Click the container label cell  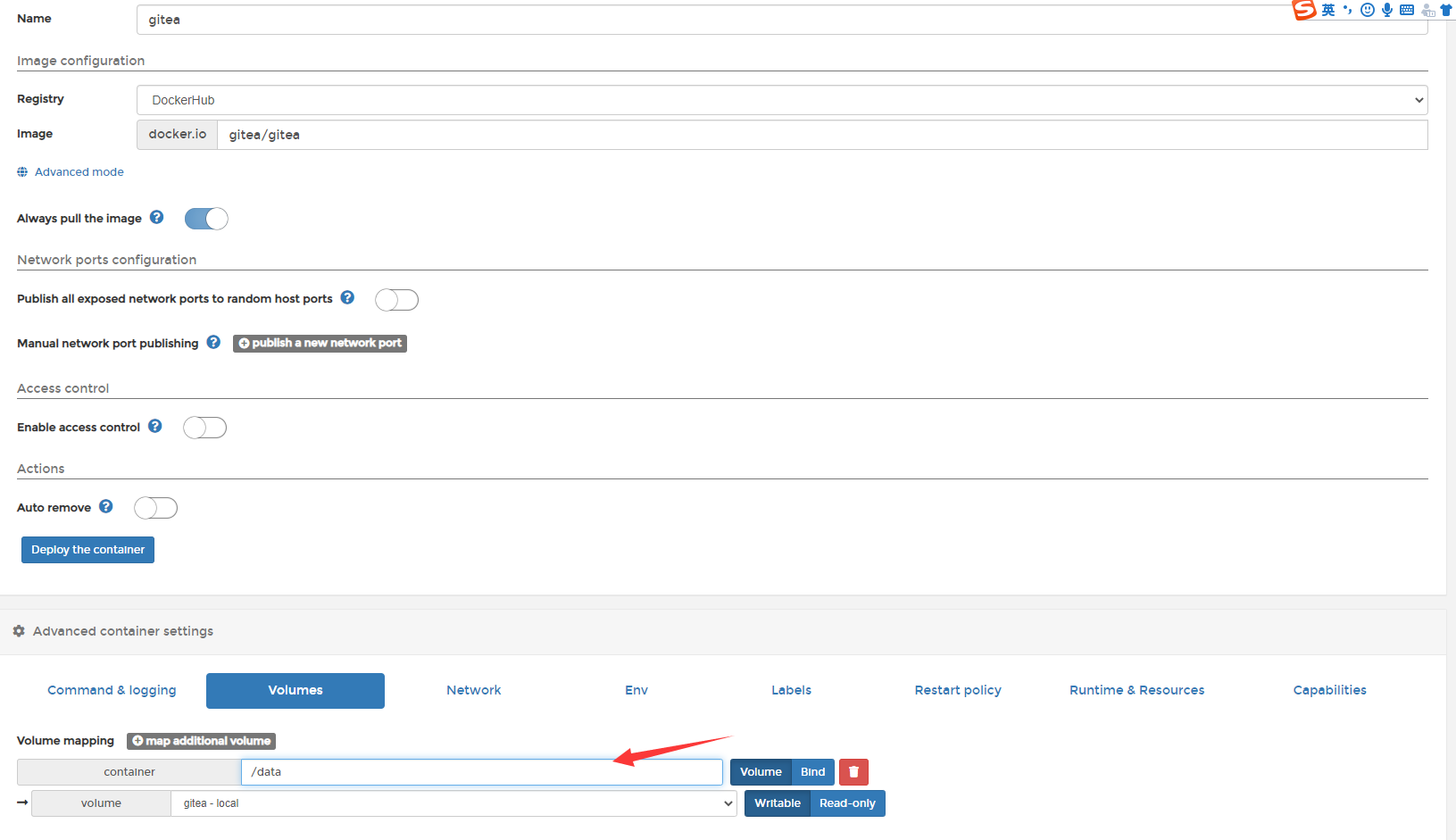coord(129,772)
